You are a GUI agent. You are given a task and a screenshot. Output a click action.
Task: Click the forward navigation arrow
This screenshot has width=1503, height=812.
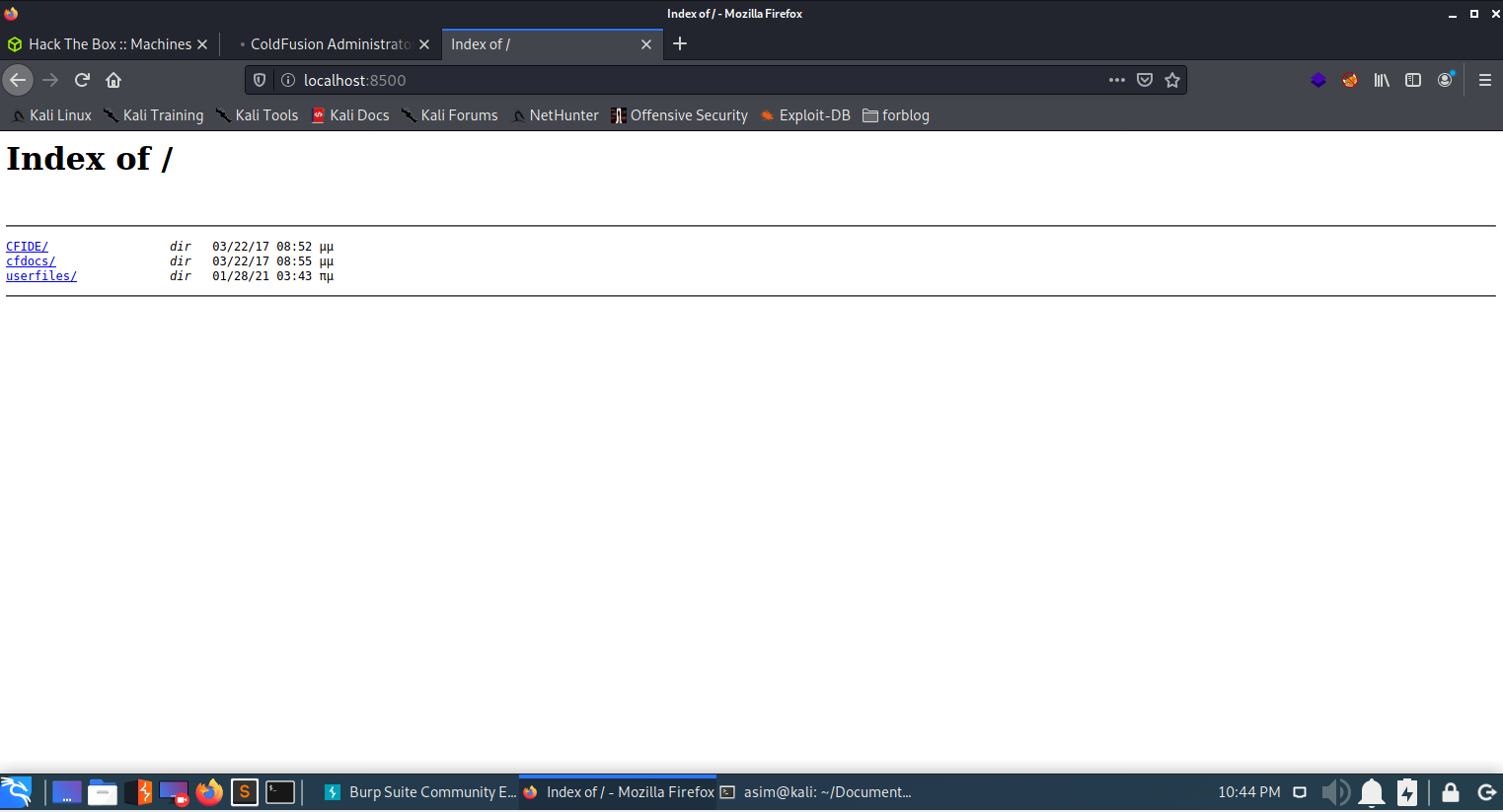coord(50,80)
